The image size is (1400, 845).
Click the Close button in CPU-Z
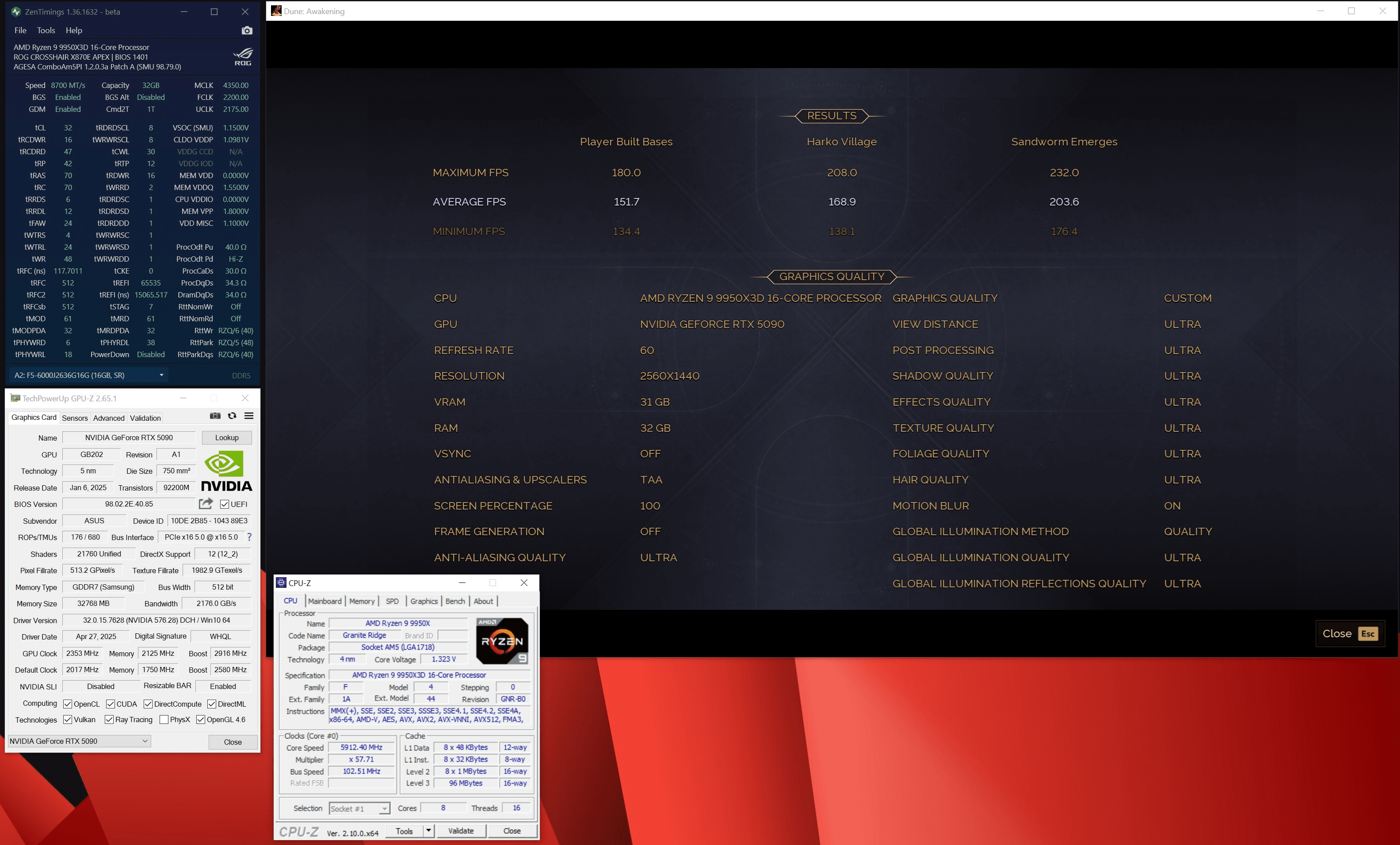point(512,831)
